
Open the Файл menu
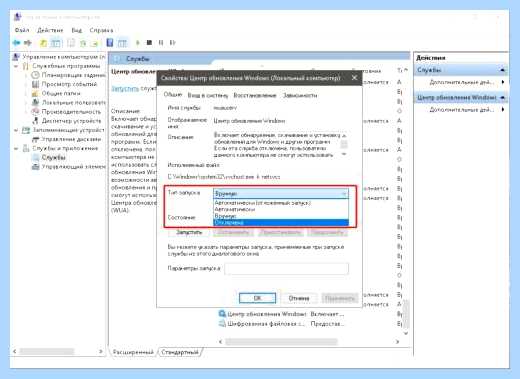click(x=22, y=30)
